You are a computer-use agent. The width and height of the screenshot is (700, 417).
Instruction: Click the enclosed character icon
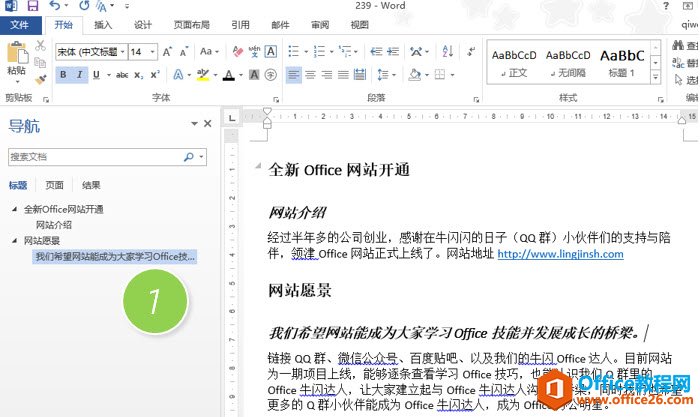[x=271, y=75]
